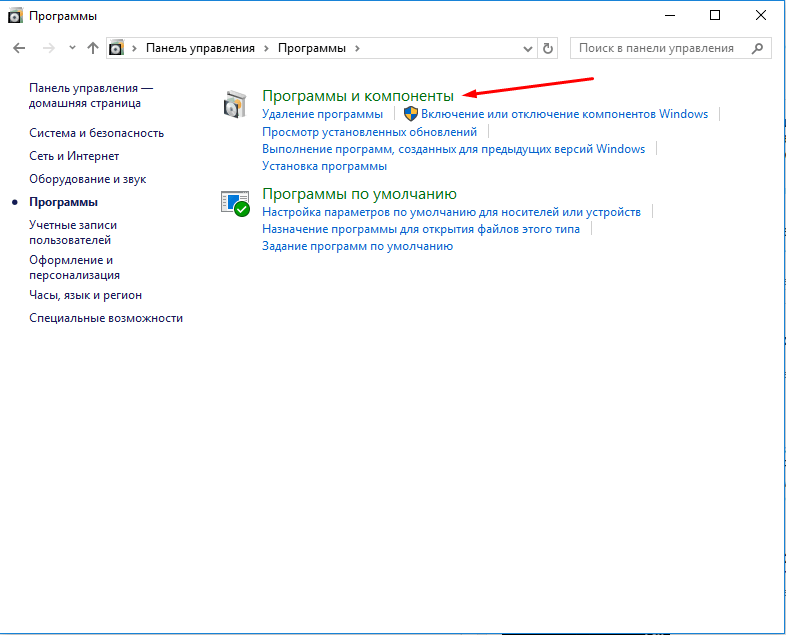The width and height of the screenshot is (786, 635).
Task: Open Оформление и персонализация in sidebar
Action: (74, 268)
